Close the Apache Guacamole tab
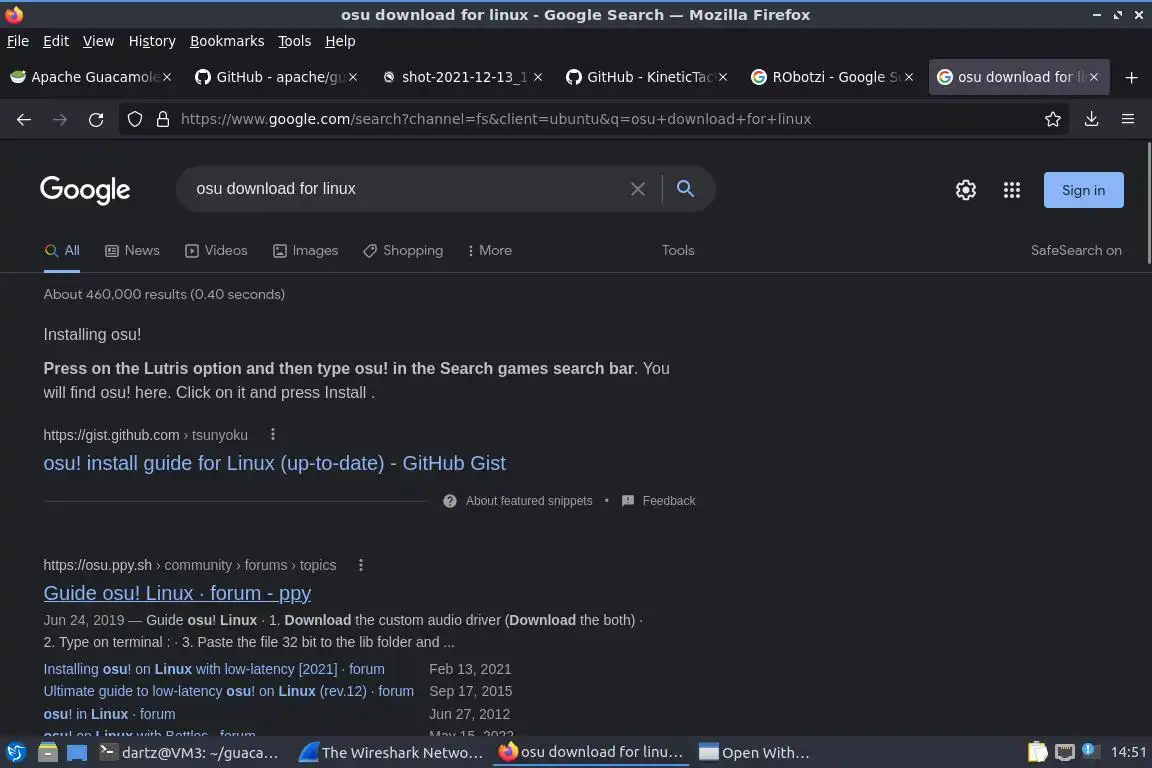 tap(167, 77)
